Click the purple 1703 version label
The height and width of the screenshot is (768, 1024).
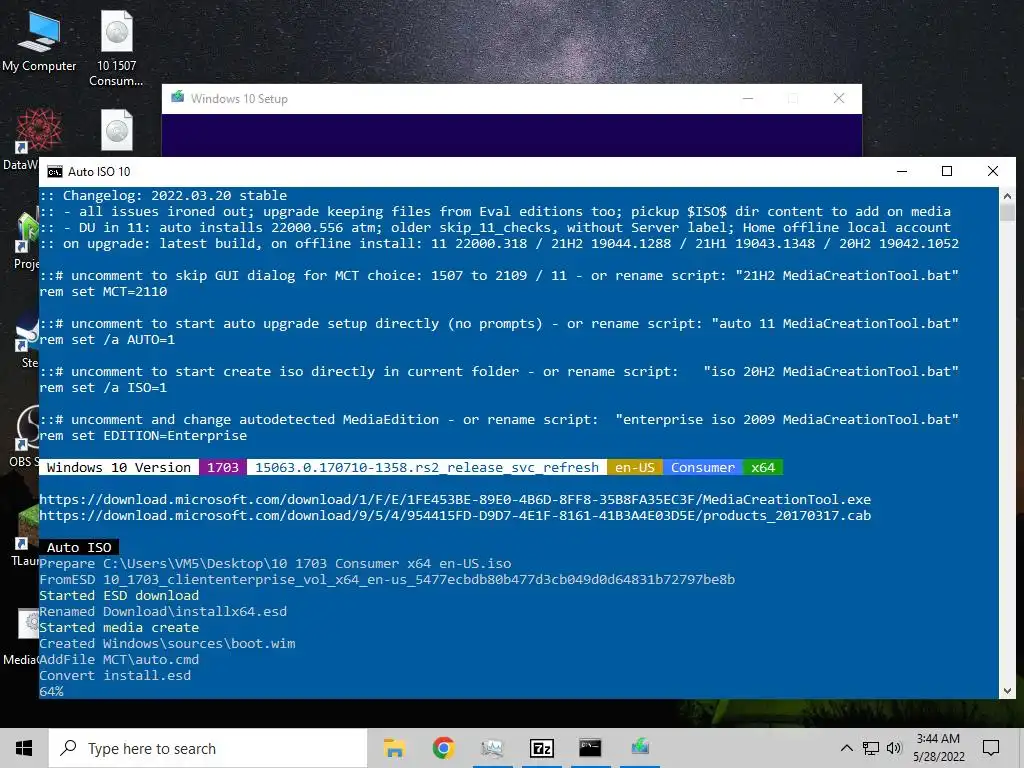click(223, 468)
